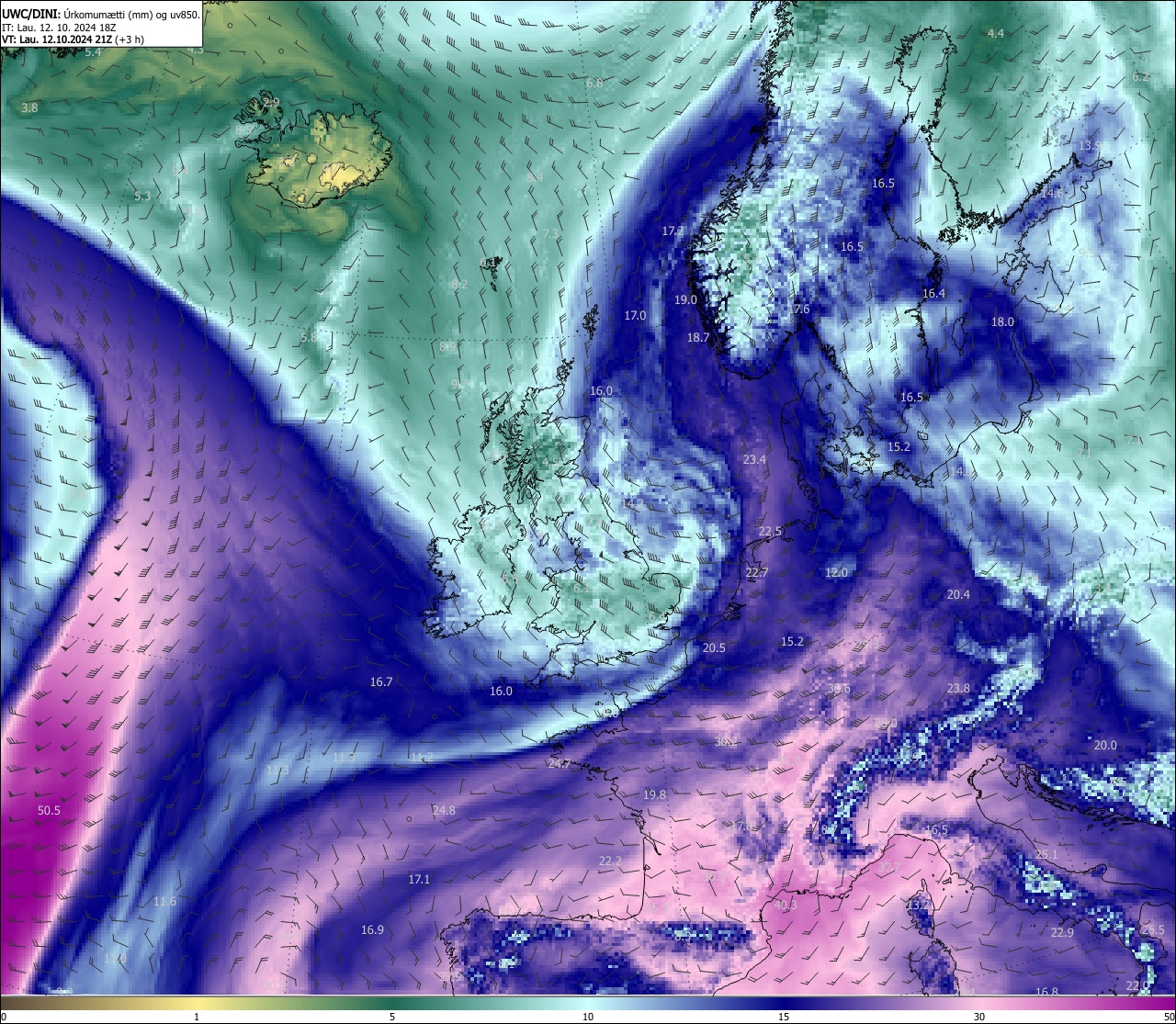1176x1024 pixels.
Task: Click the 30 tick on the color scale
Action: click(x=979, y=1017)
